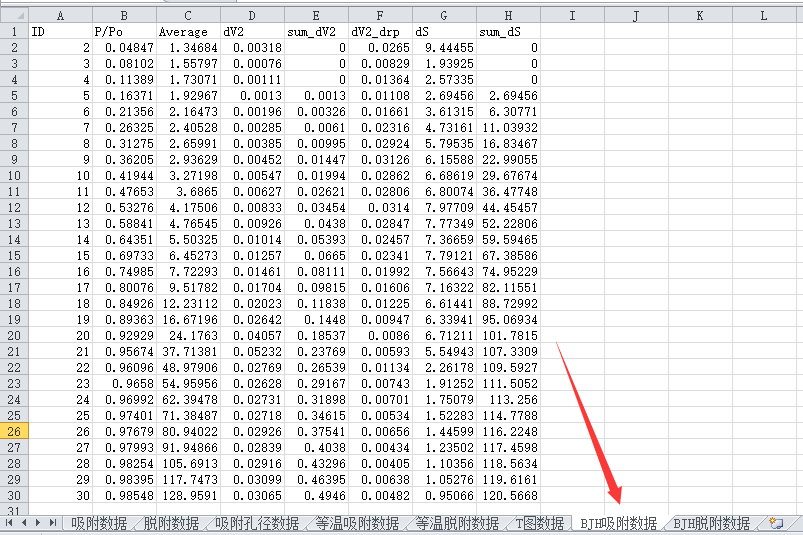Click the Average header cell

(188, 32)
